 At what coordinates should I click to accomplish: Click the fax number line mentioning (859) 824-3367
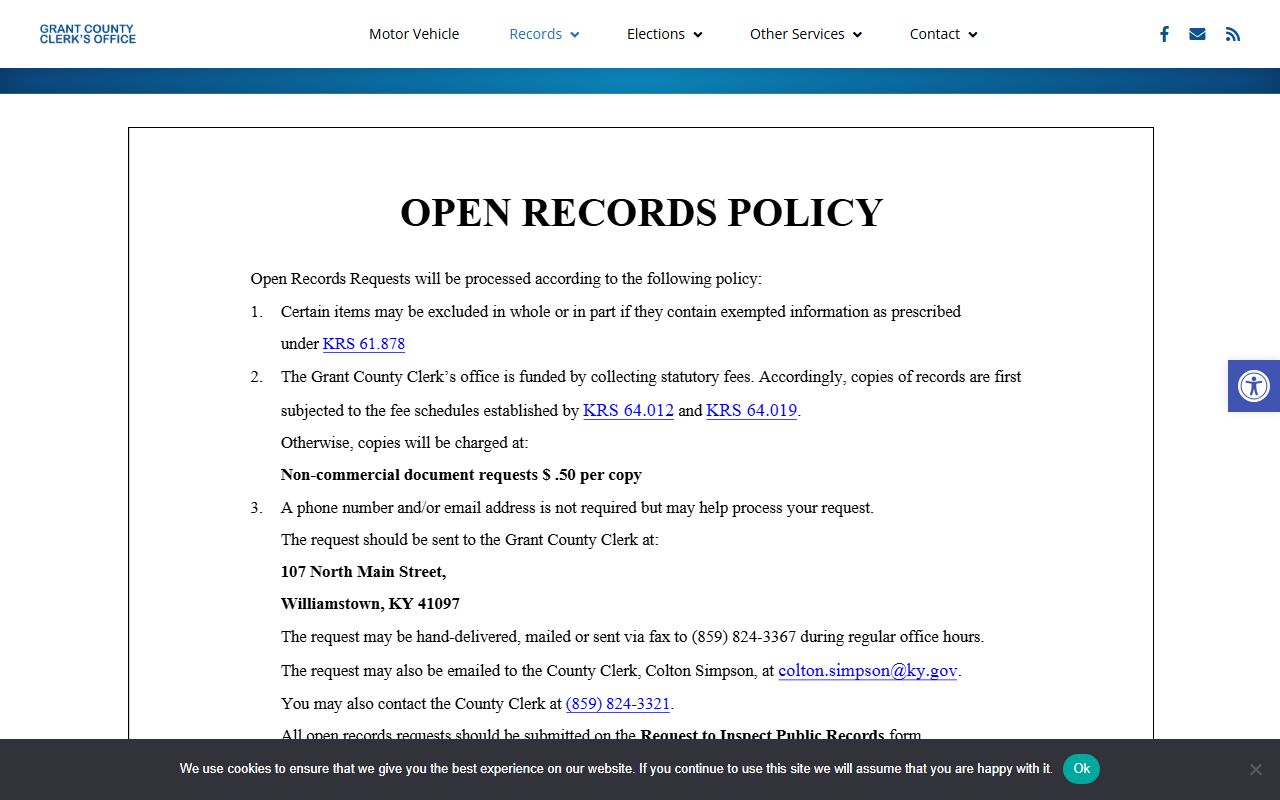pos(632,637)
